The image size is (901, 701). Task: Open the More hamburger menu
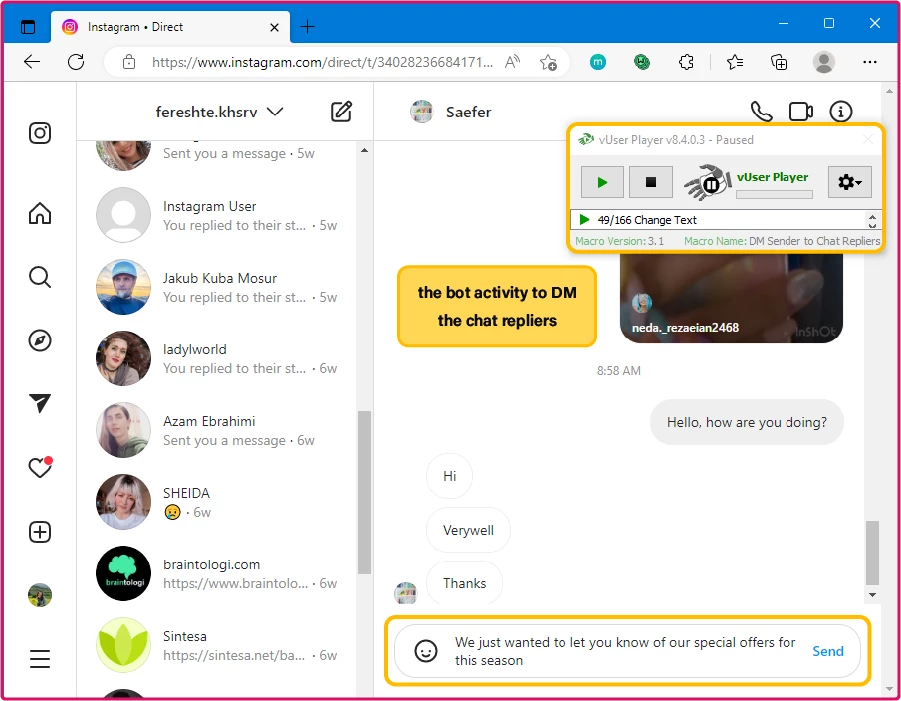(x=40, y=658)
